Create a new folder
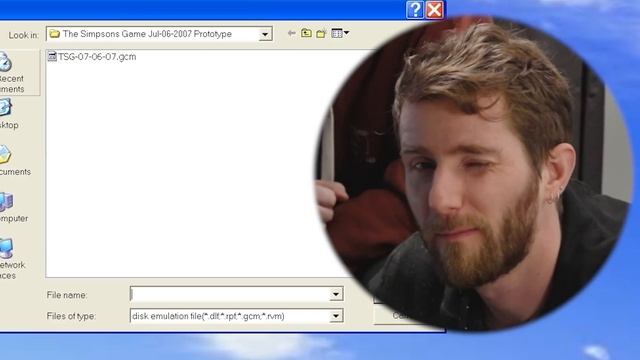640x360 pixels. (x=321, y=33)
